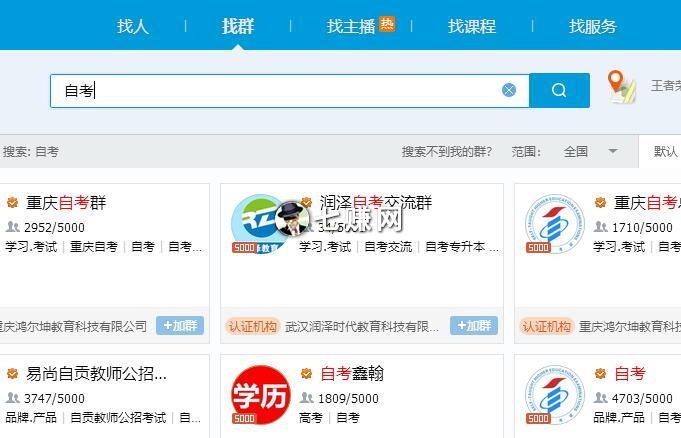Go to the 找课程 tab

(472, 26)
